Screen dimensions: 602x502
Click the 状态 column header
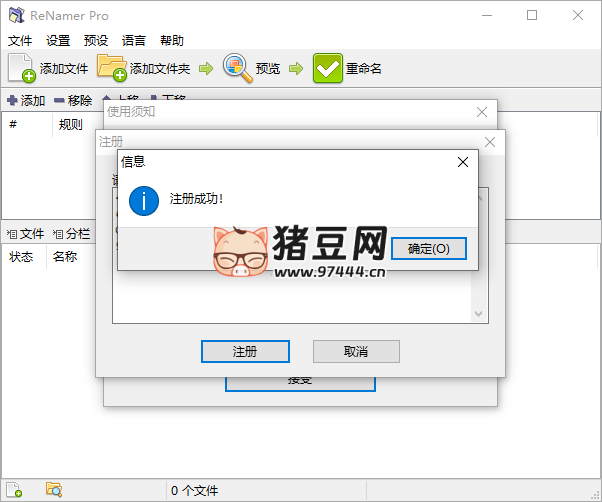point(24,256)
